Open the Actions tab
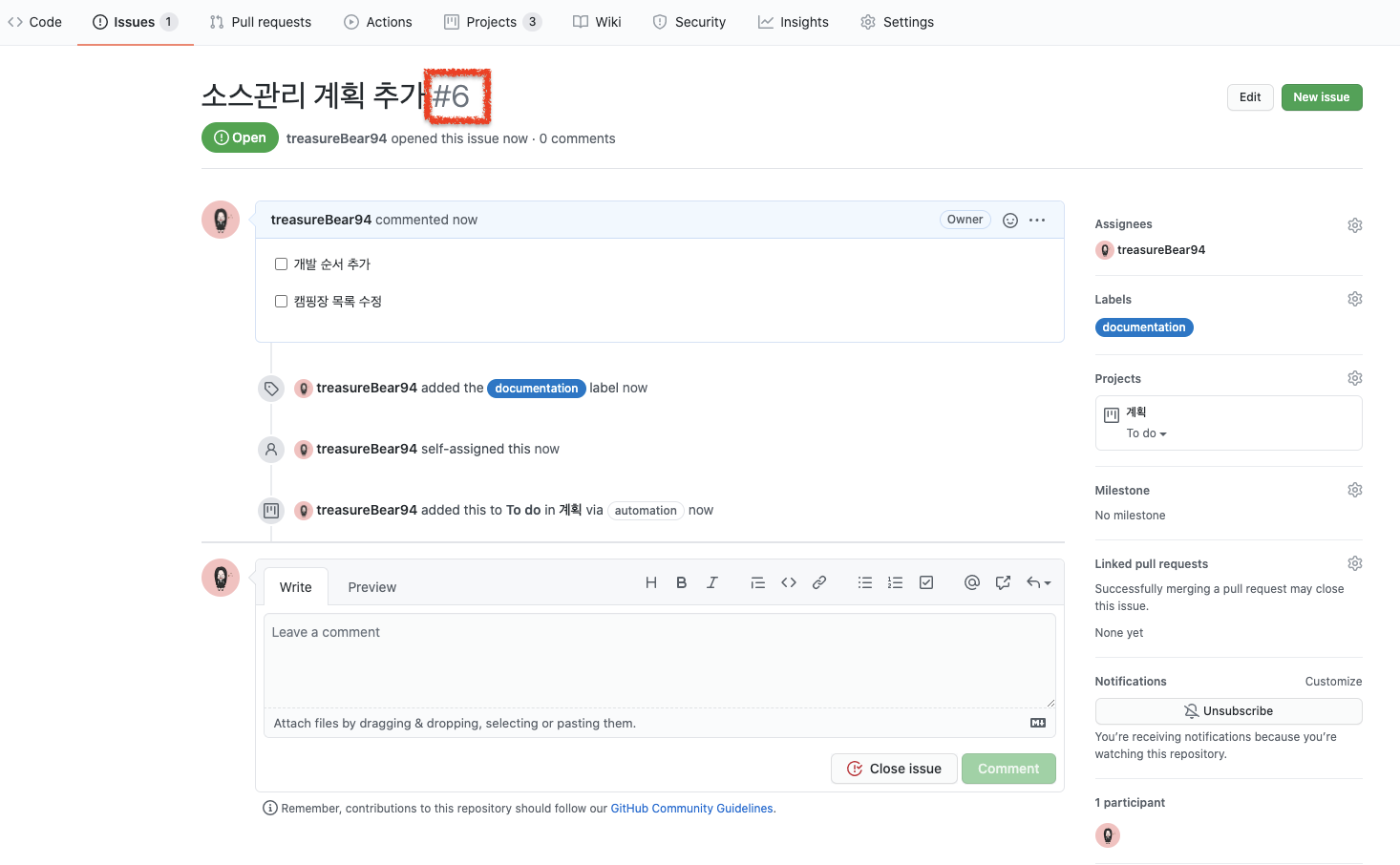 pyautogui.click(x=378, y=22)
